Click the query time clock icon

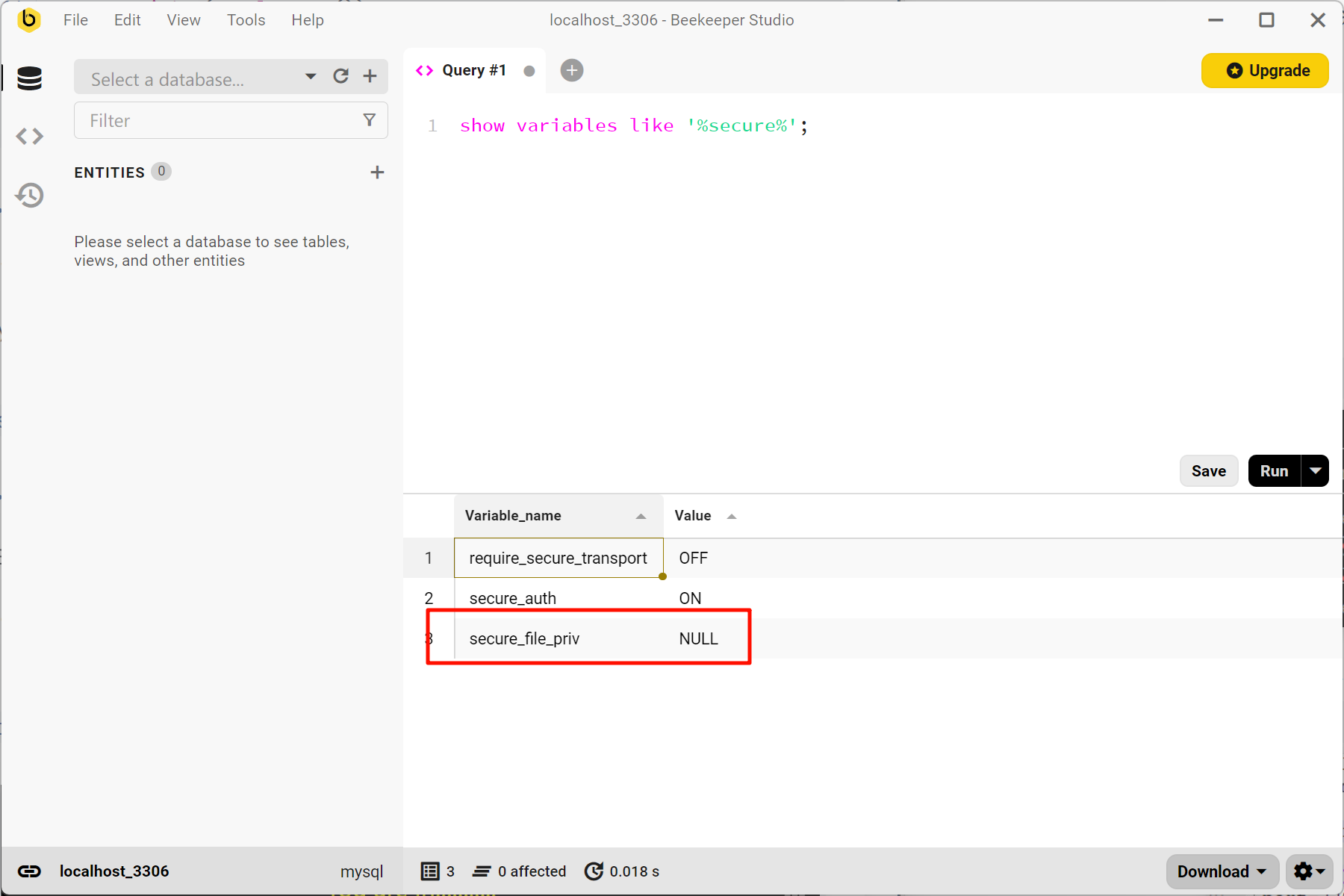tap(594, 871)
